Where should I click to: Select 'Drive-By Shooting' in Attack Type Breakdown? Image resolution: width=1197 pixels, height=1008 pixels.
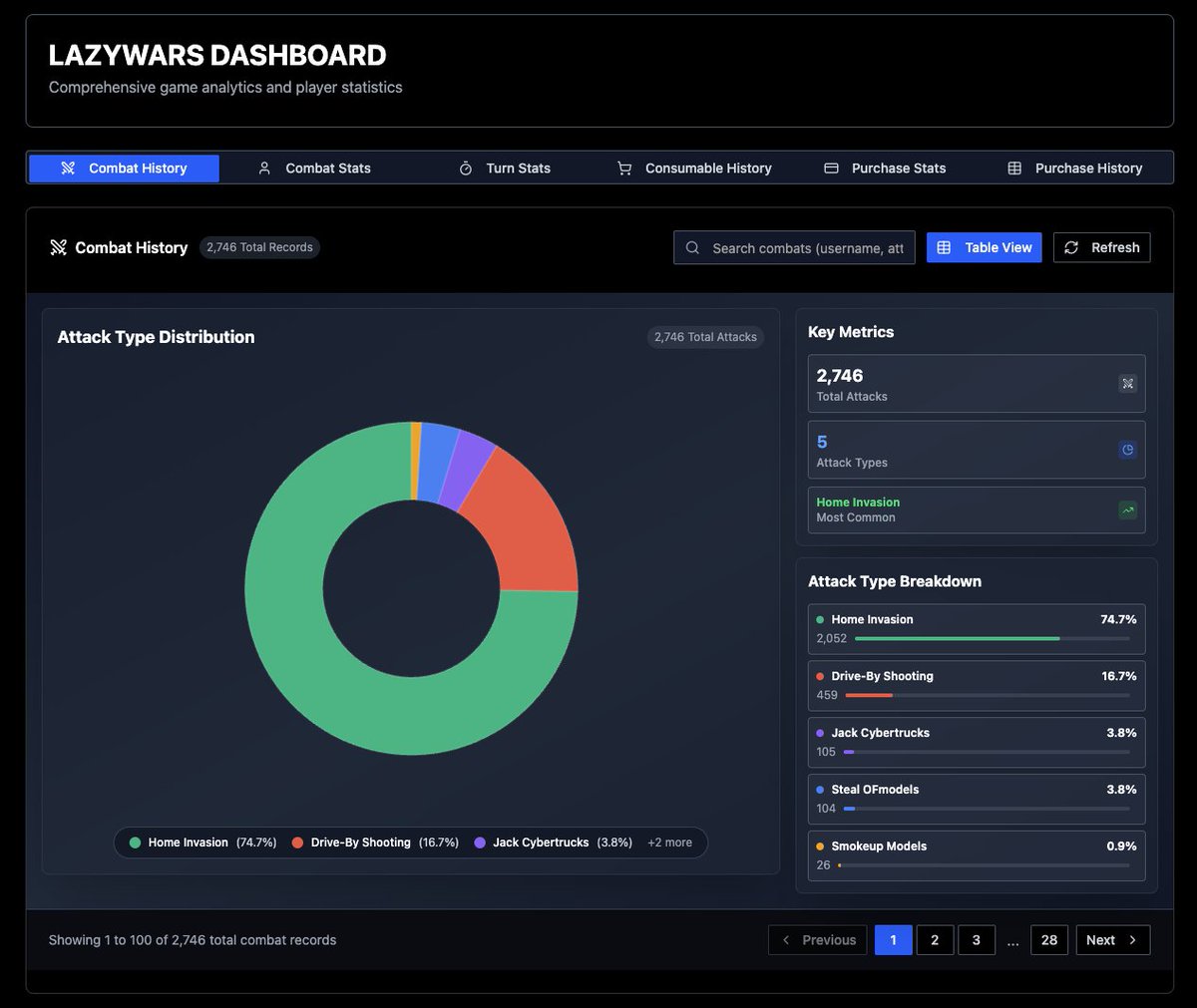(882, 676)
